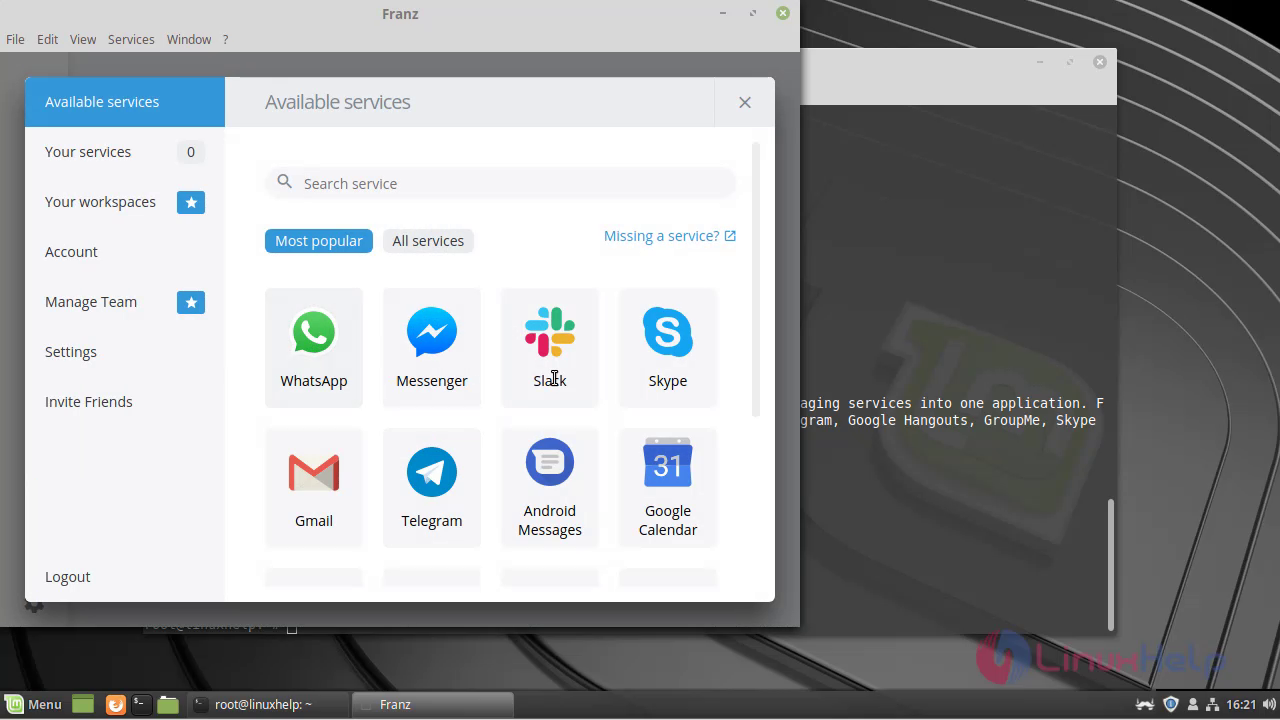Add the Messenger service

point(432,348)
